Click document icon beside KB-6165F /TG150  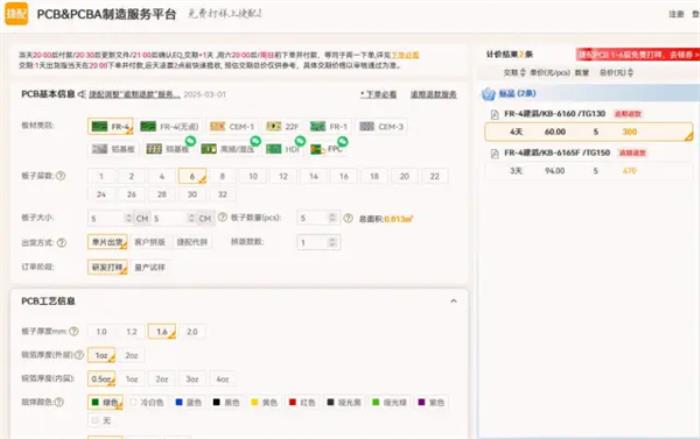pos(495,154)
